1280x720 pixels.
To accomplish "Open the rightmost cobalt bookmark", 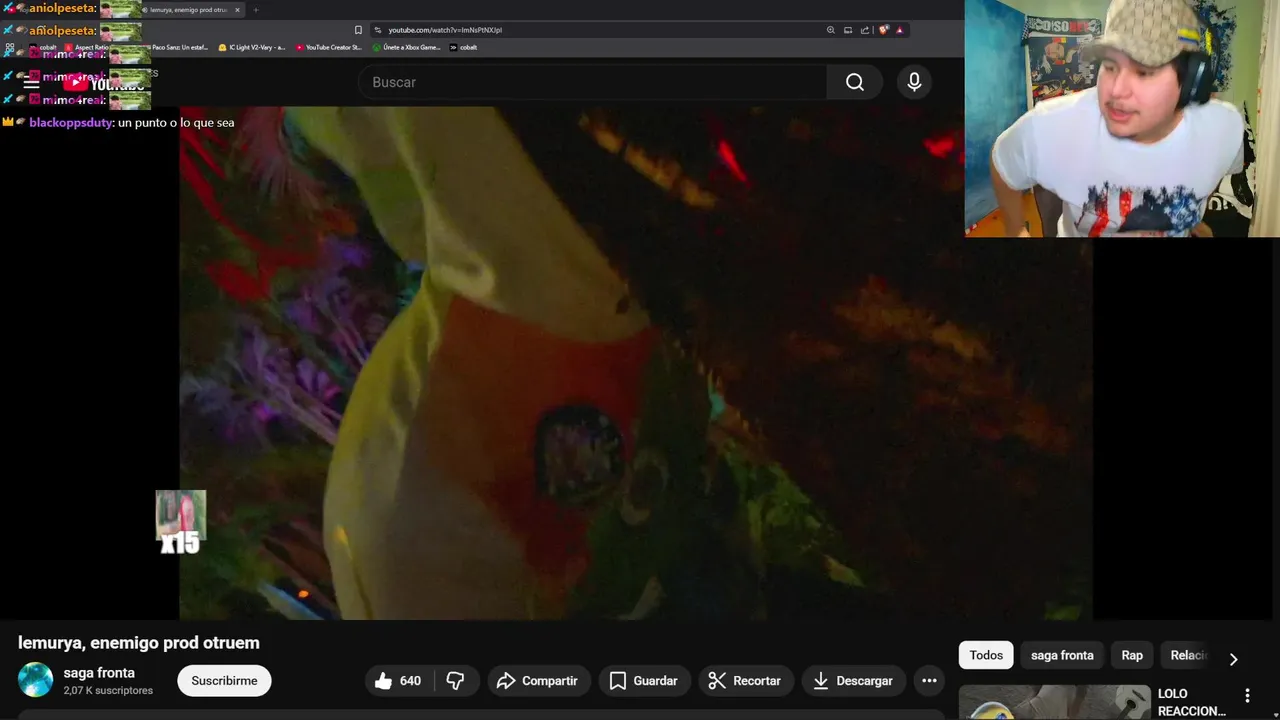I will [463, 47].
